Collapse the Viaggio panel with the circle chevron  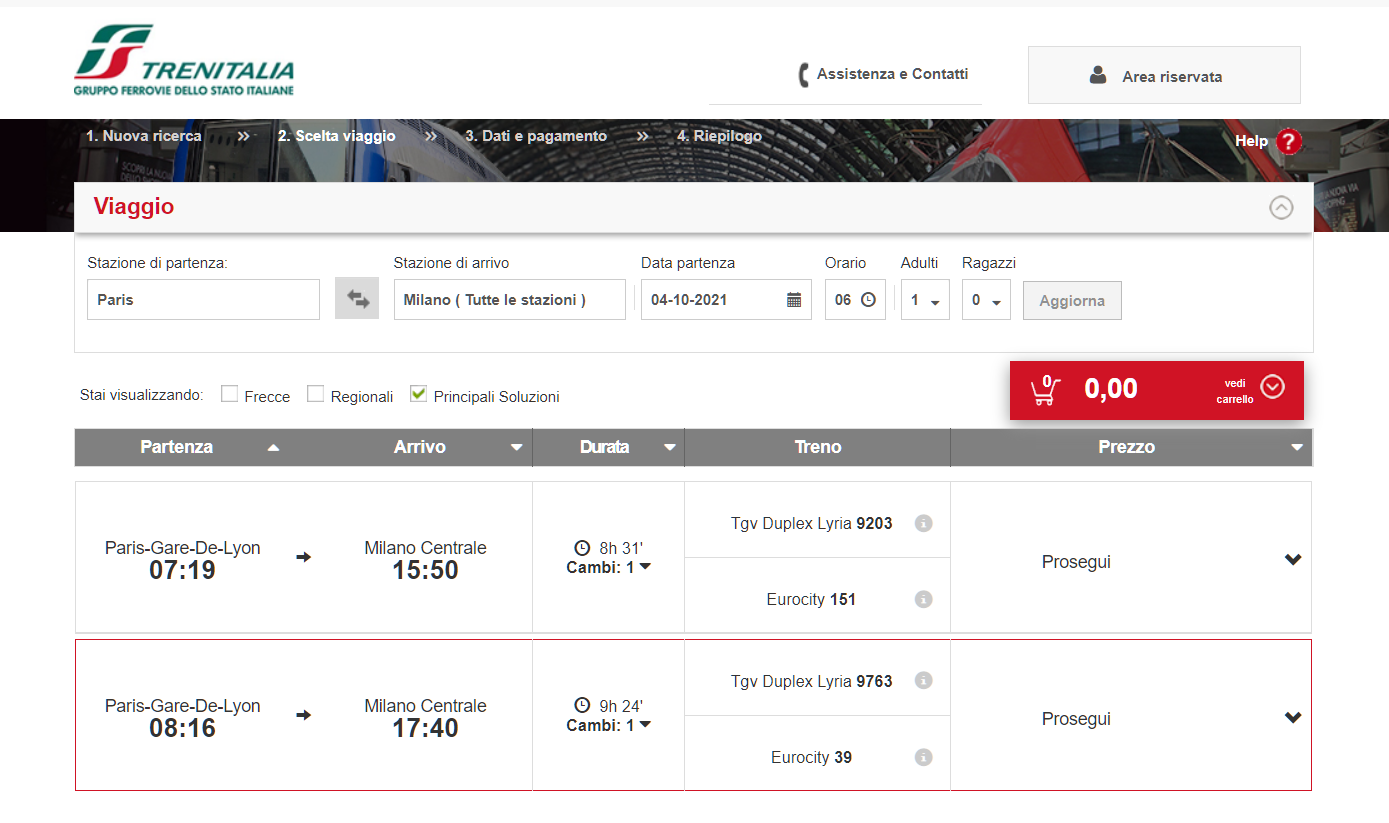[x=1281, y=207]
